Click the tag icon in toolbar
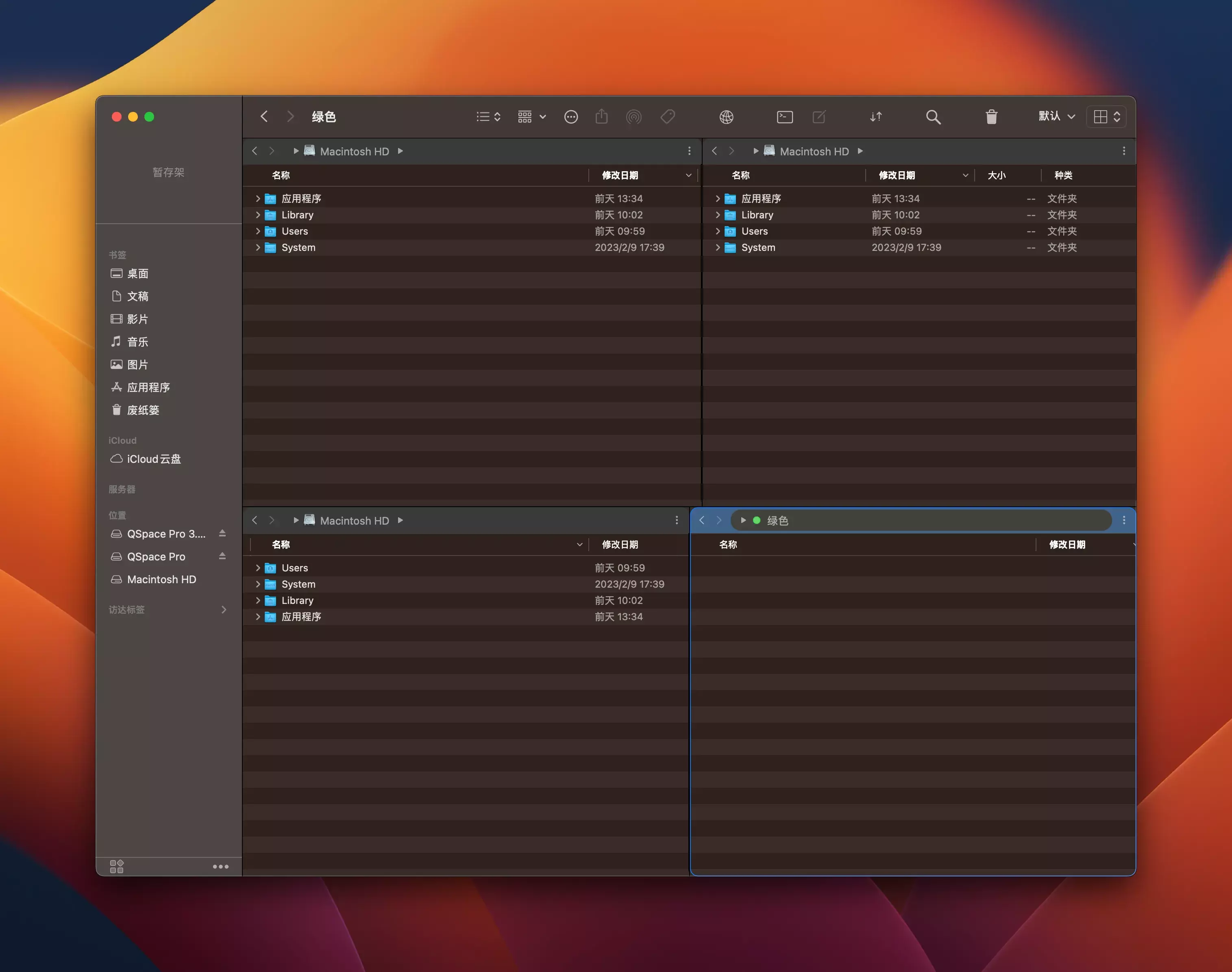The height and width of the screenshot is (972, 1232). [667, 117]
